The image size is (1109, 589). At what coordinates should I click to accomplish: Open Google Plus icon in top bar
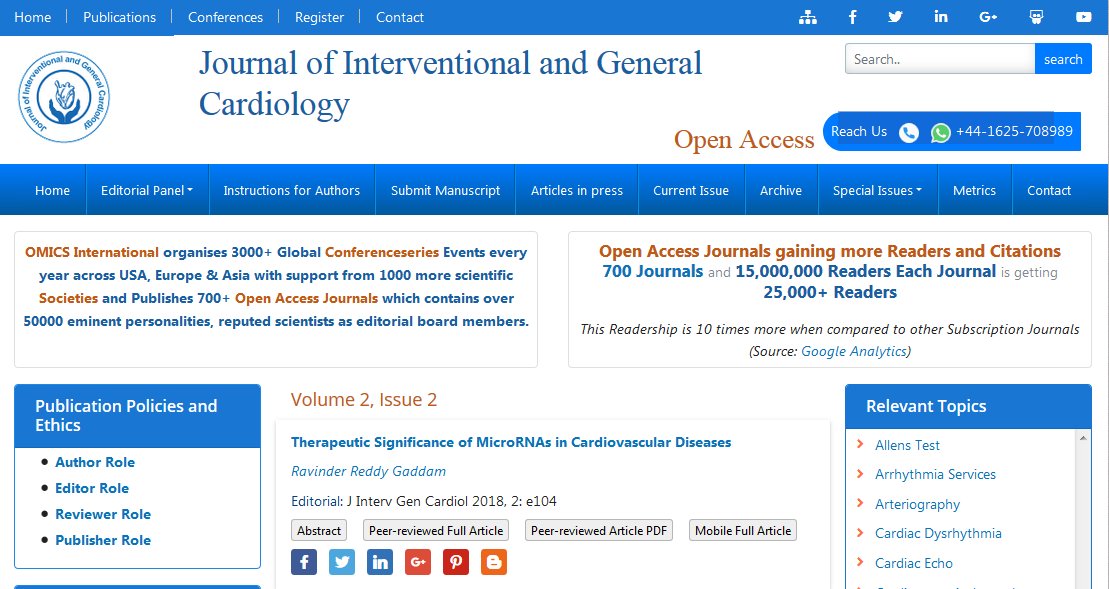[988, 17]
